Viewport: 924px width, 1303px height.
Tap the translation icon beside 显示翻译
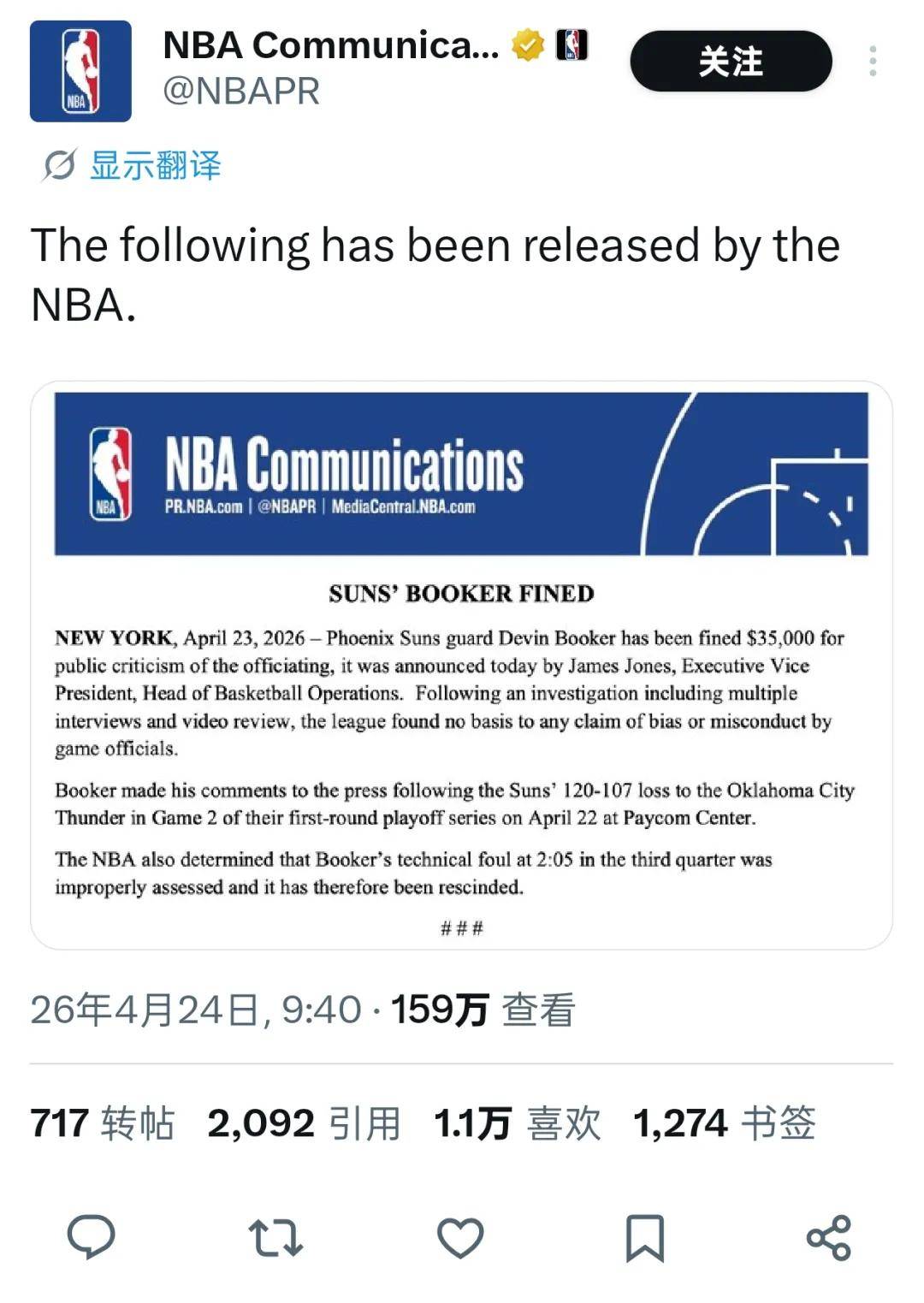pyautogui.click(x=59, y=165)
